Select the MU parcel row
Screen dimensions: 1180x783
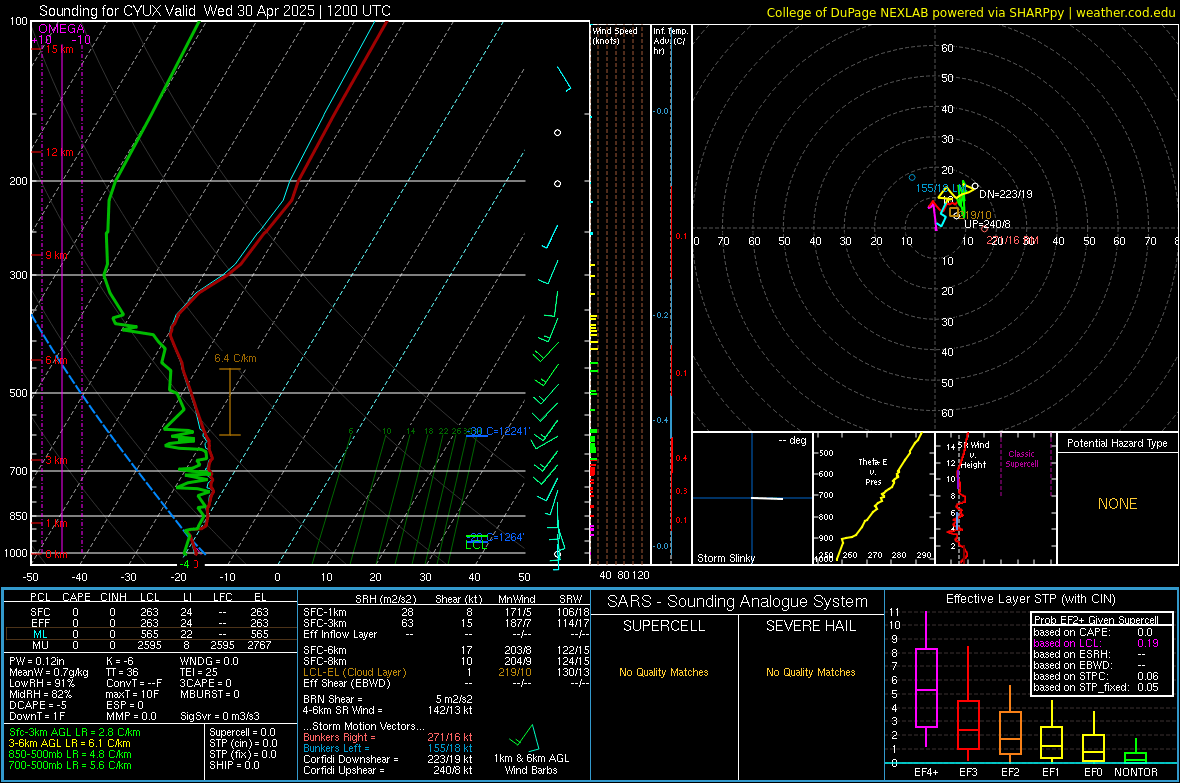click(150, 645)
